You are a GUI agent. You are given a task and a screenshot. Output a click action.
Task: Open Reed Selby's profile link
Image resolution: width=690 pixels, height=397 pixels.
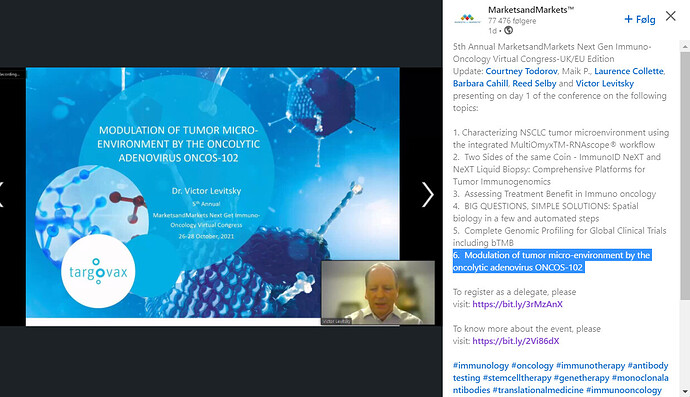click(x=534, y=84)
